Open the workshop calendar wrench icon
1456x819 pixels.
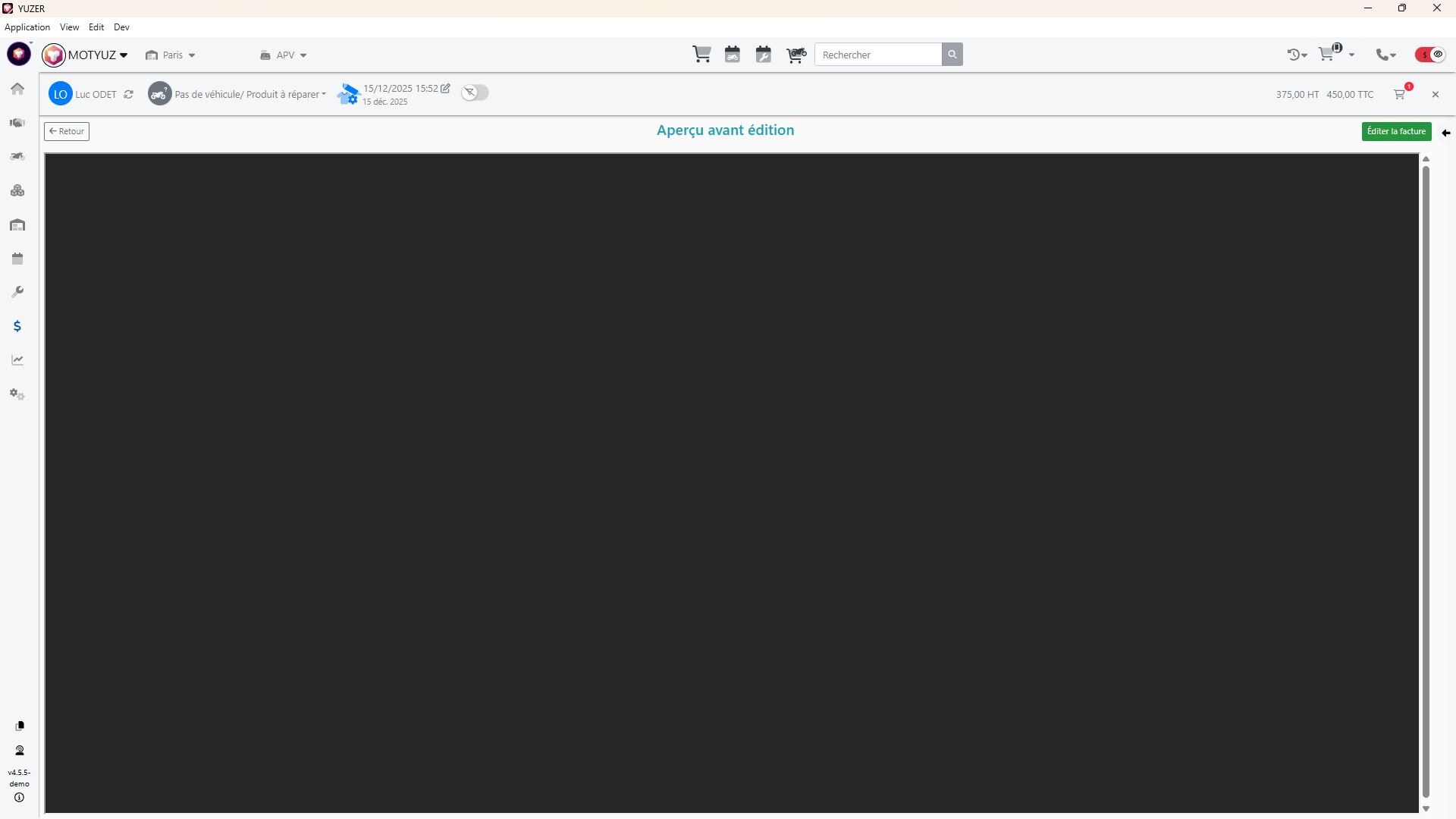click(x=764, y=55)
